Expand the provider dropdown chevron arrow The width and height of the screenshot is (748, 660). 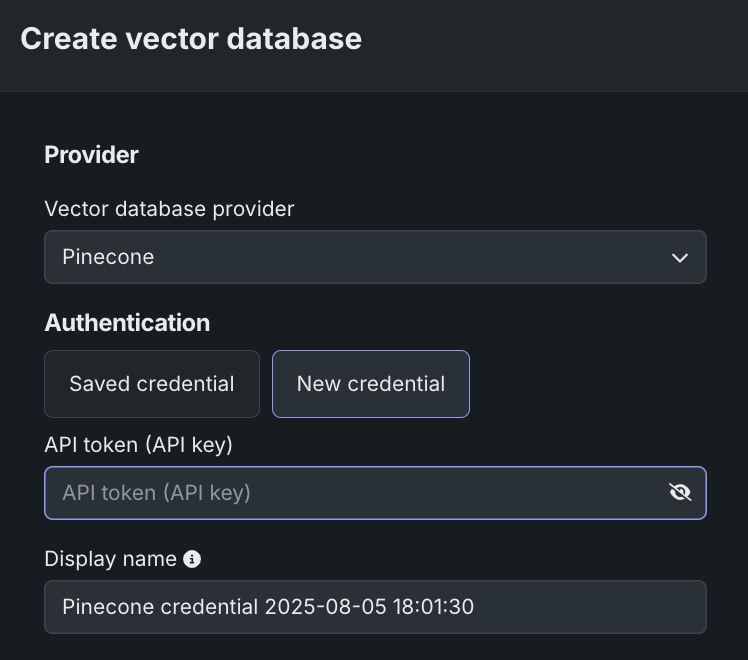click(x=680, y=257)
